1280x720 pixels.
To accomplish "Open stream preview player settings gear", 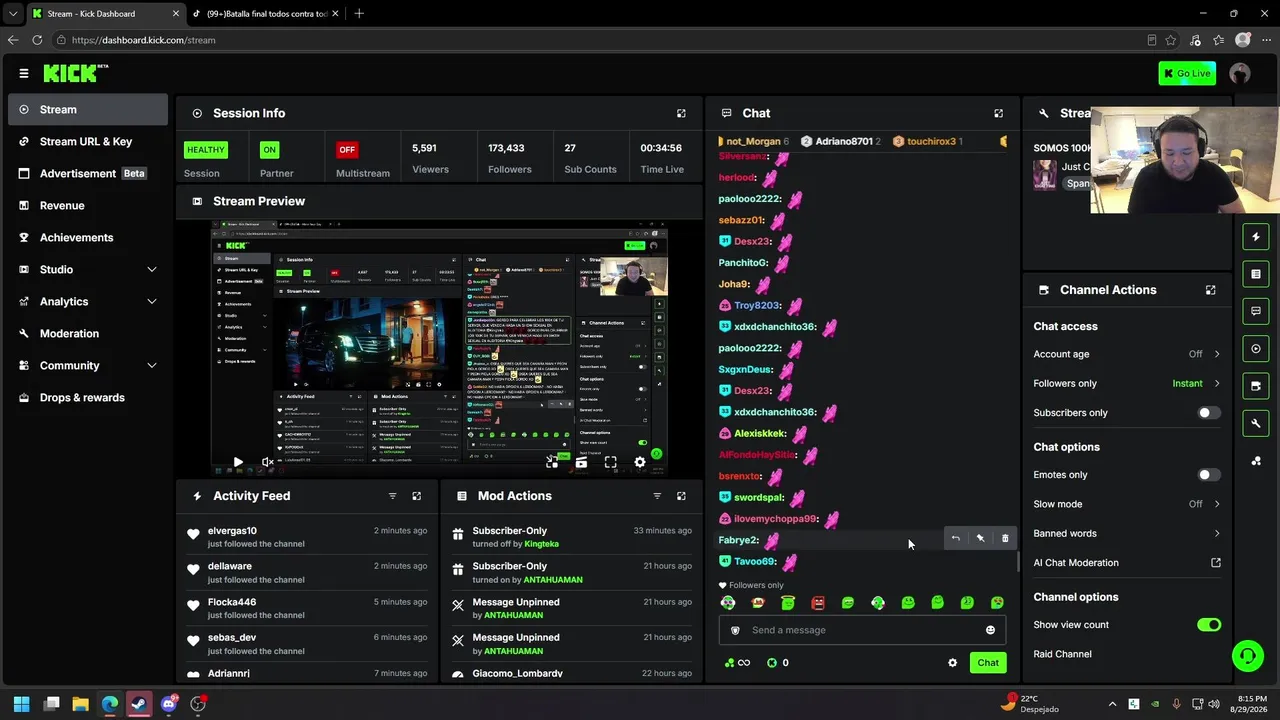I will [x=640, y=462].
